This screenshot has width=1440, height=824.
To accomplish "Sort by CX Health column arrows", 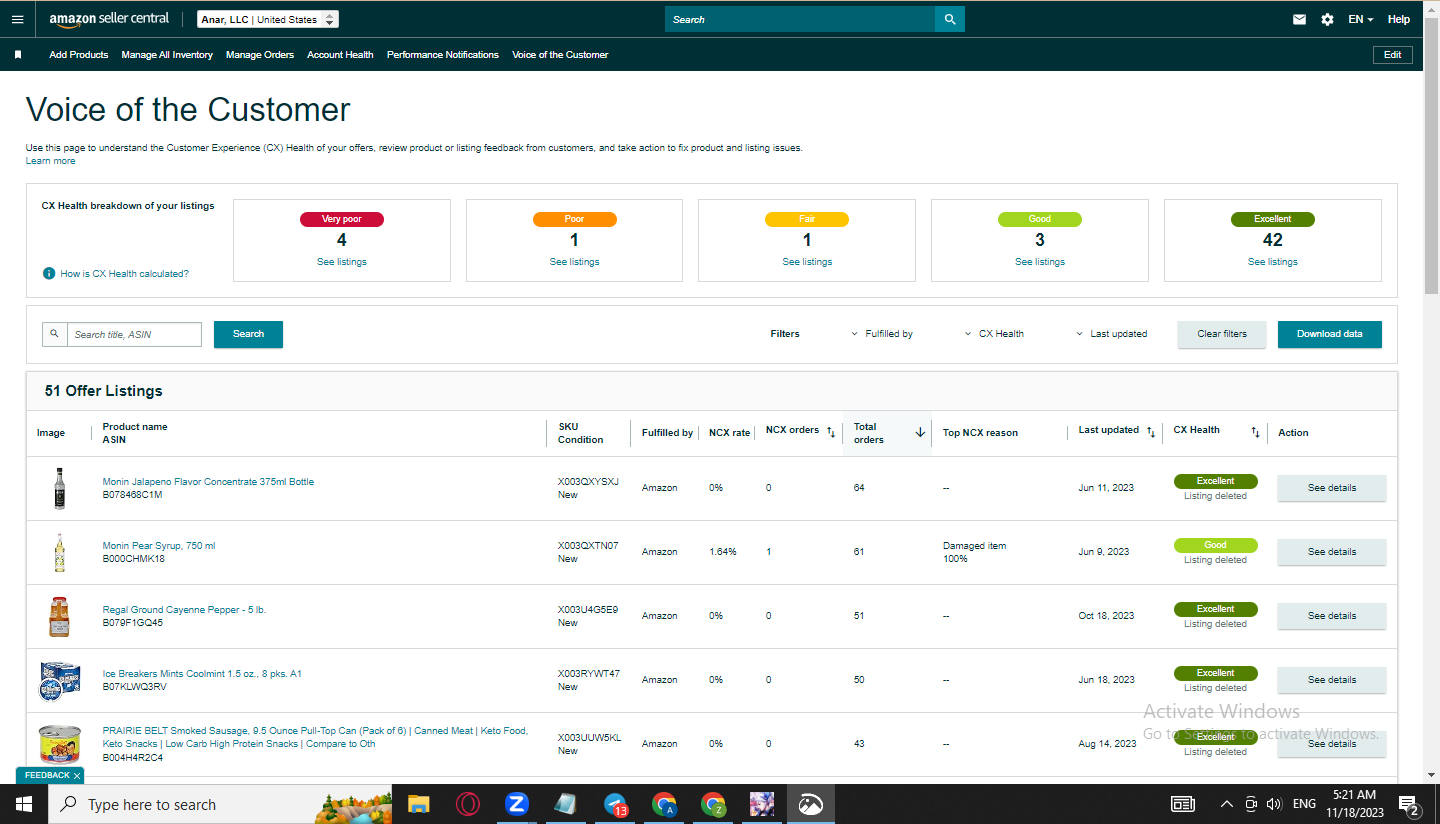I will [x=1255, y=432].
